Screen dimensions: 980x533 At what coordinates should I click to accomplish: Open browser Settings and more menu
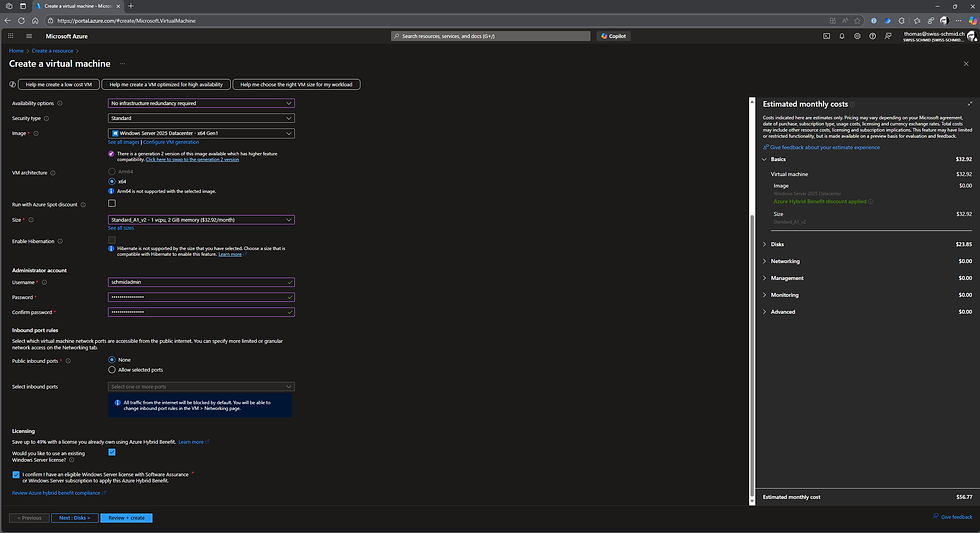959,21
